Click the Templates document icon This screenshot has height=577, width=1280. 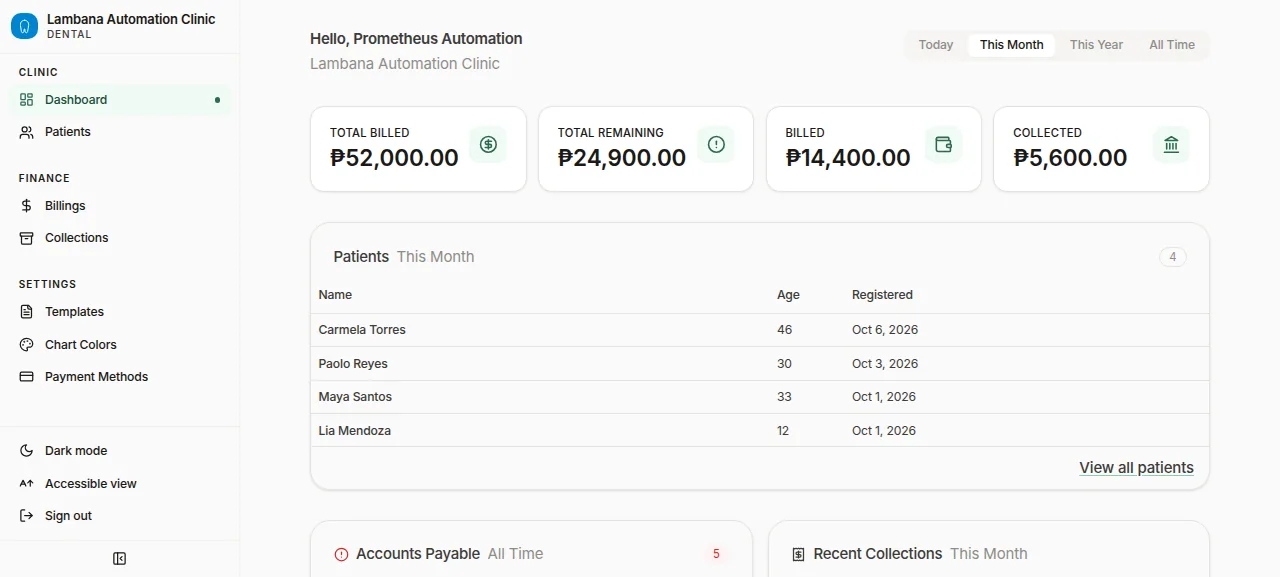[26, 312]
